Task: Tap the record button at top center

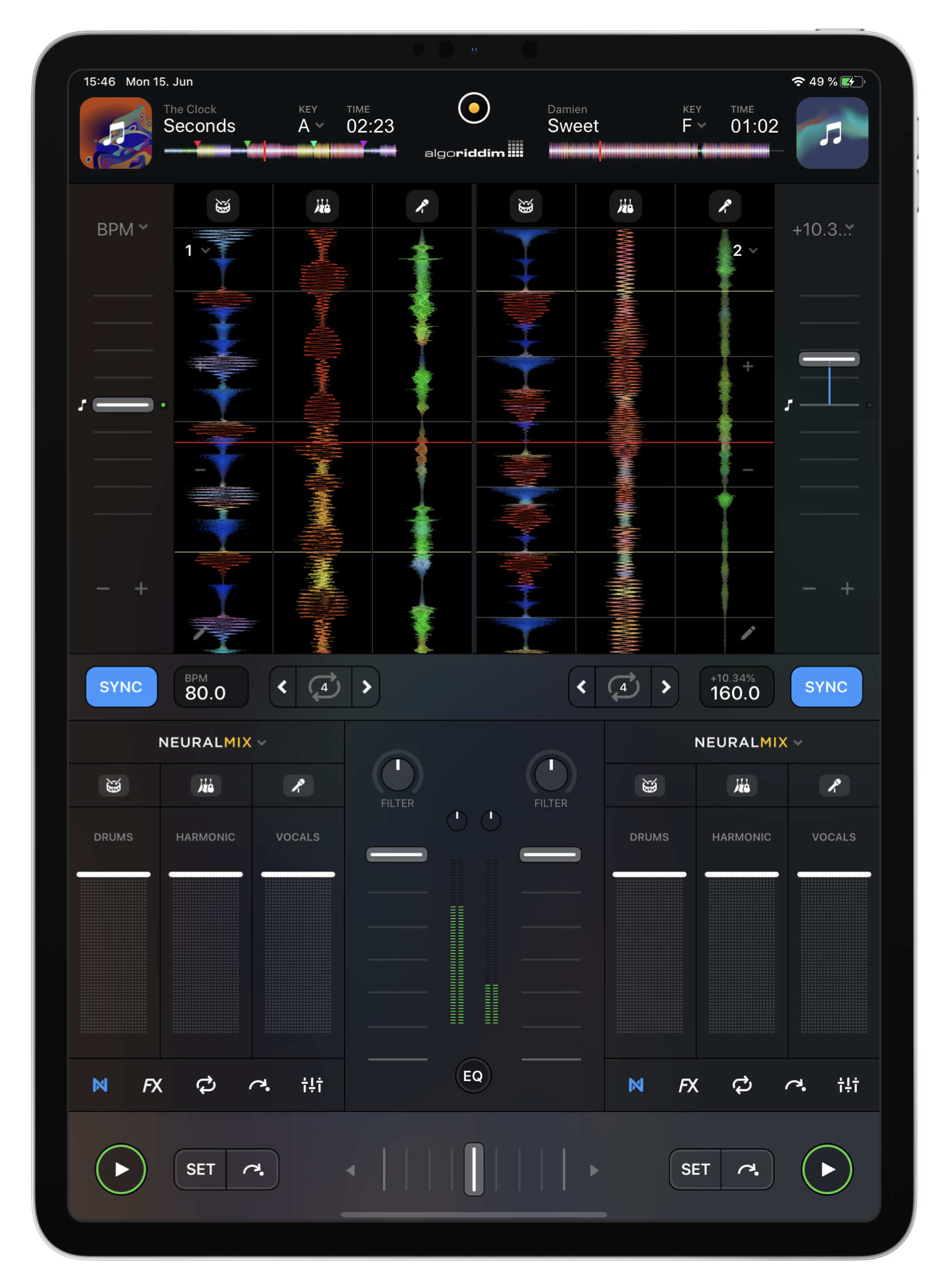Action: [473, 108]
